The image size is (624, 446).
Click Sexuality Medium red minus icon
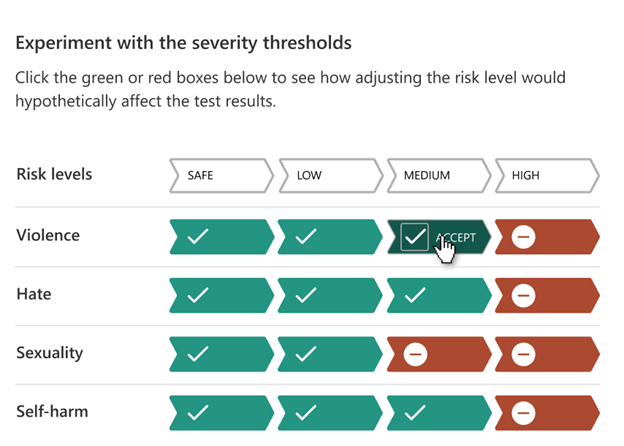click(415, 353)
